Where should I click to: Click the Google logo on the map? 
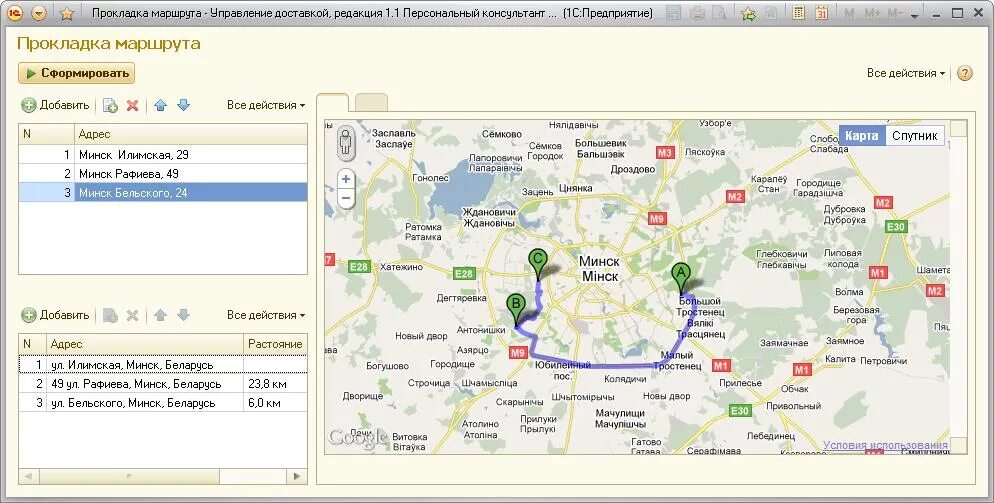358,438
